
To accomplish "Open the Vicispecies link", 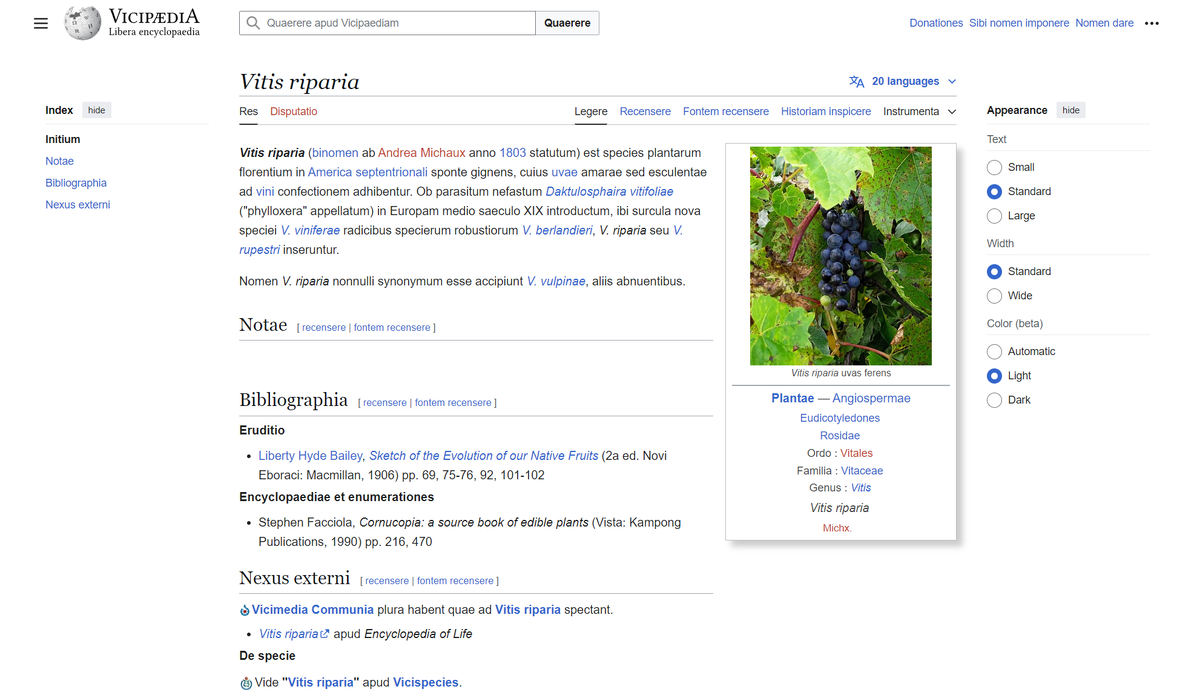I will coord(426,683).
